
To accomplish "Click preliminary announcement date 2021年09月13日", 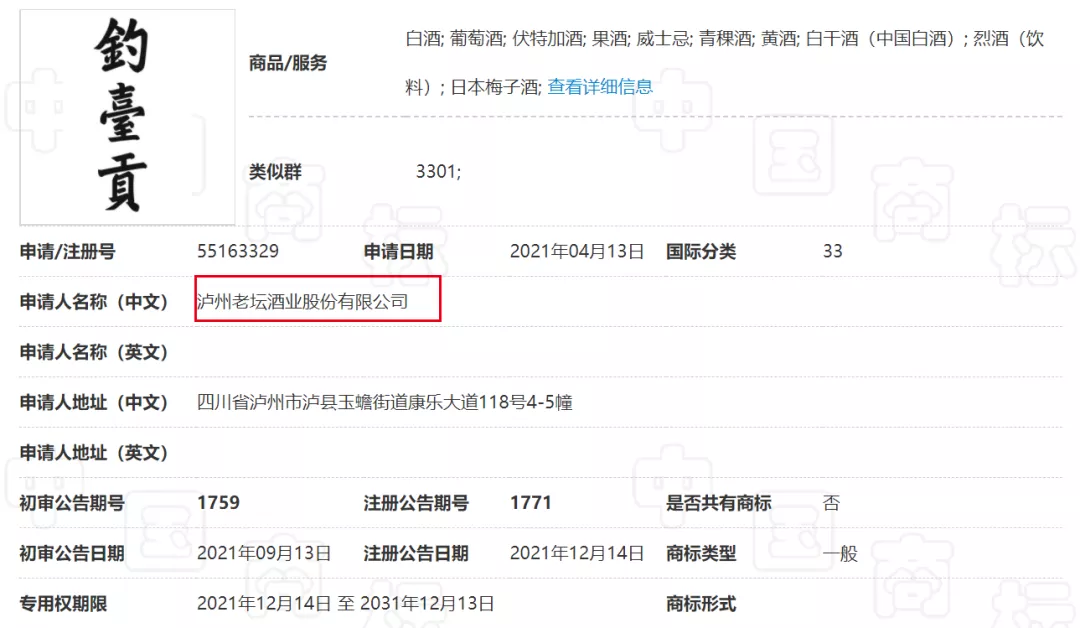I will (x=264, y=553).
